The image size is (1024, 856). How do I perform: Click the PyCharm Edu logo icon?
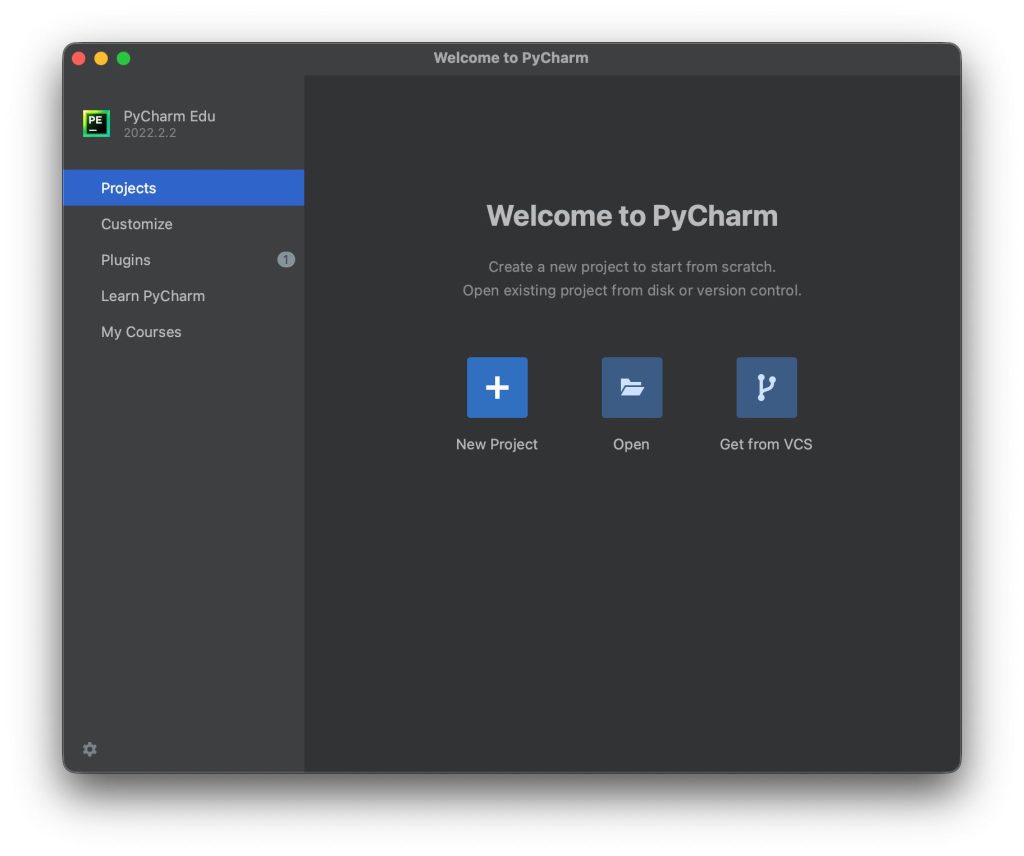pos(96,123)
